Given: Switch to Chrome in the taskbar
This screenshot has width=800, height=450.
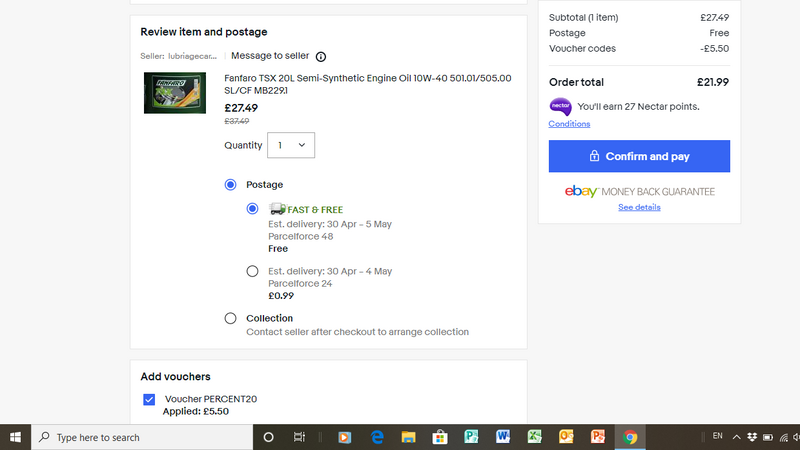Looking at the screenshot, I should pos(630,437).
